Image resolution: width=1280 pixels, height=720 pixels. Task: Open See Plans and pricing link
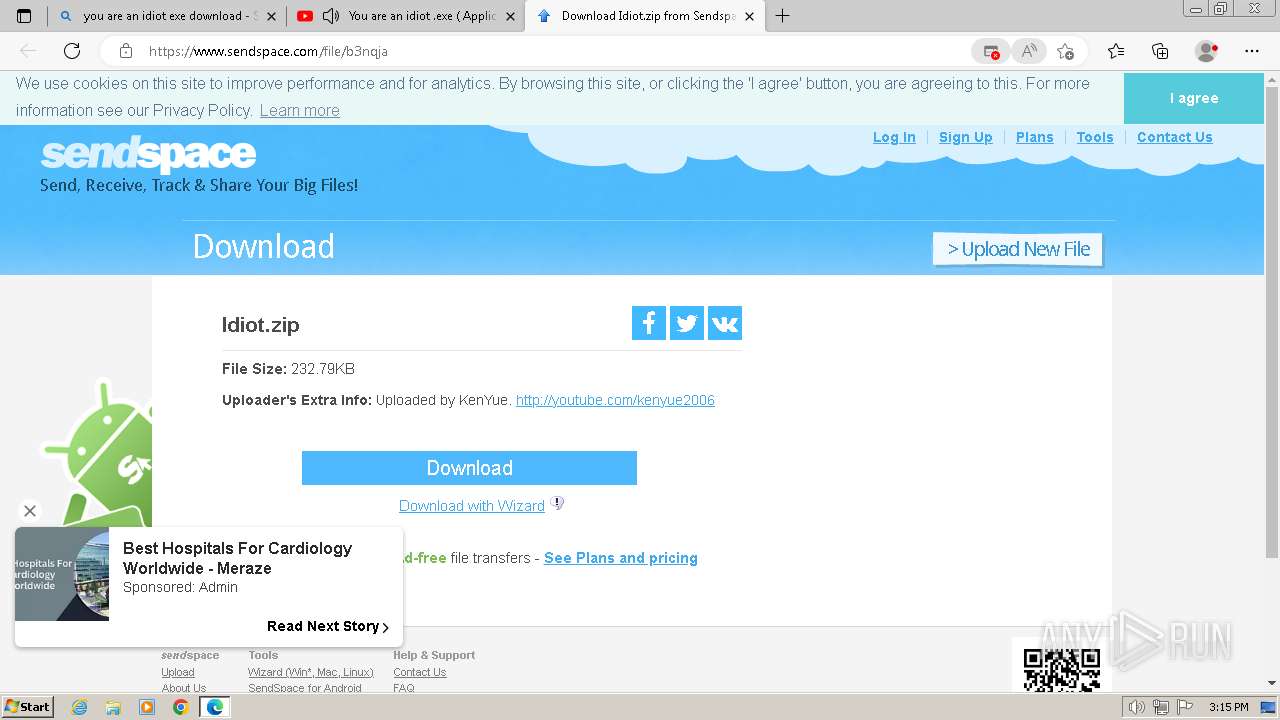621,558
